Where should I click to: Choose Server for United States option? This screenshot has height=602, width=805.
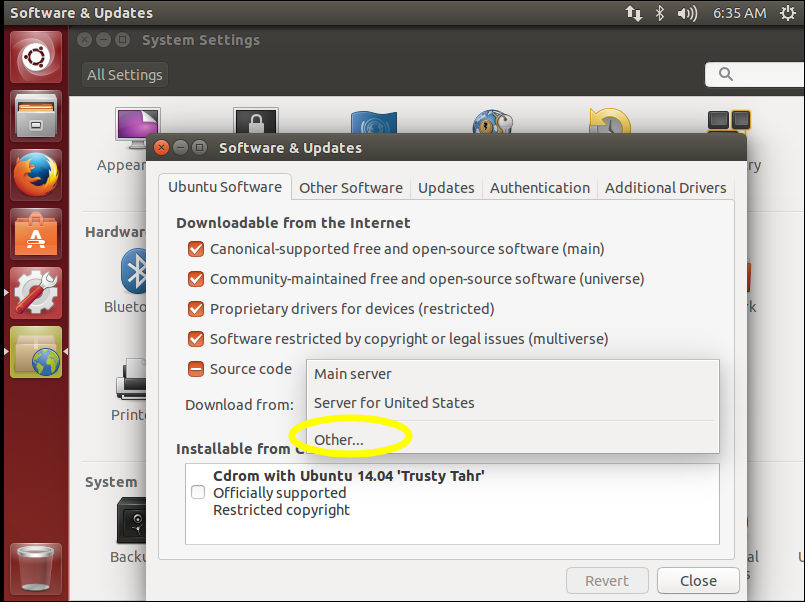512,403
